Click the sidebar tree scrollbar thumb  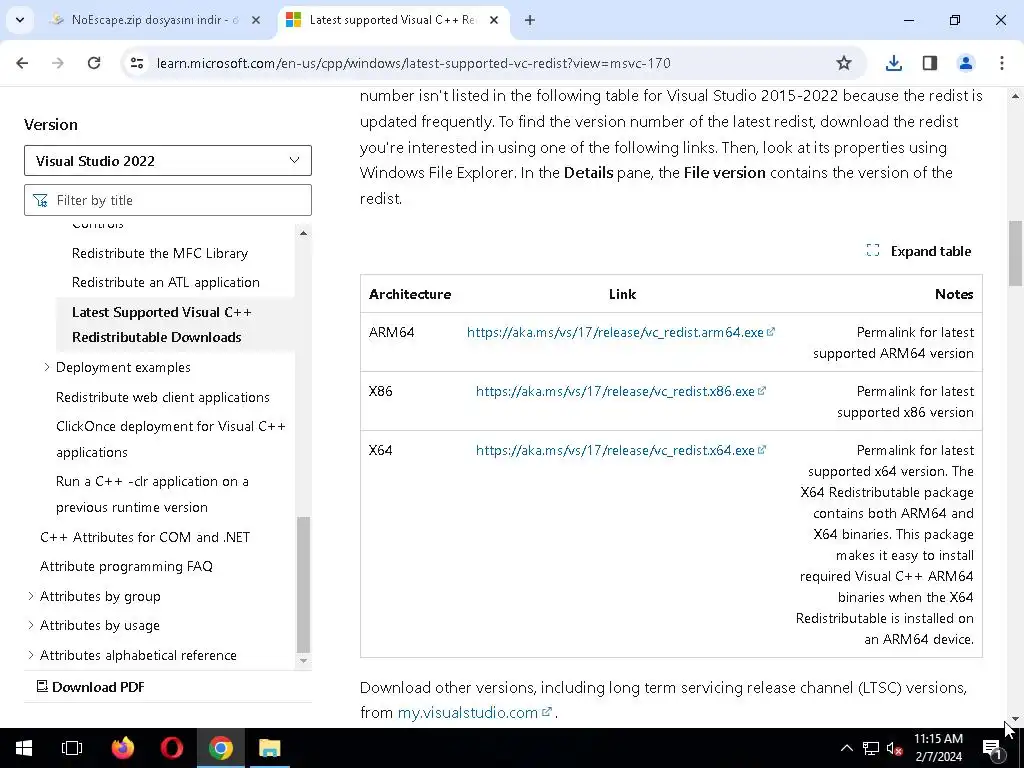(x=303, y=584)
